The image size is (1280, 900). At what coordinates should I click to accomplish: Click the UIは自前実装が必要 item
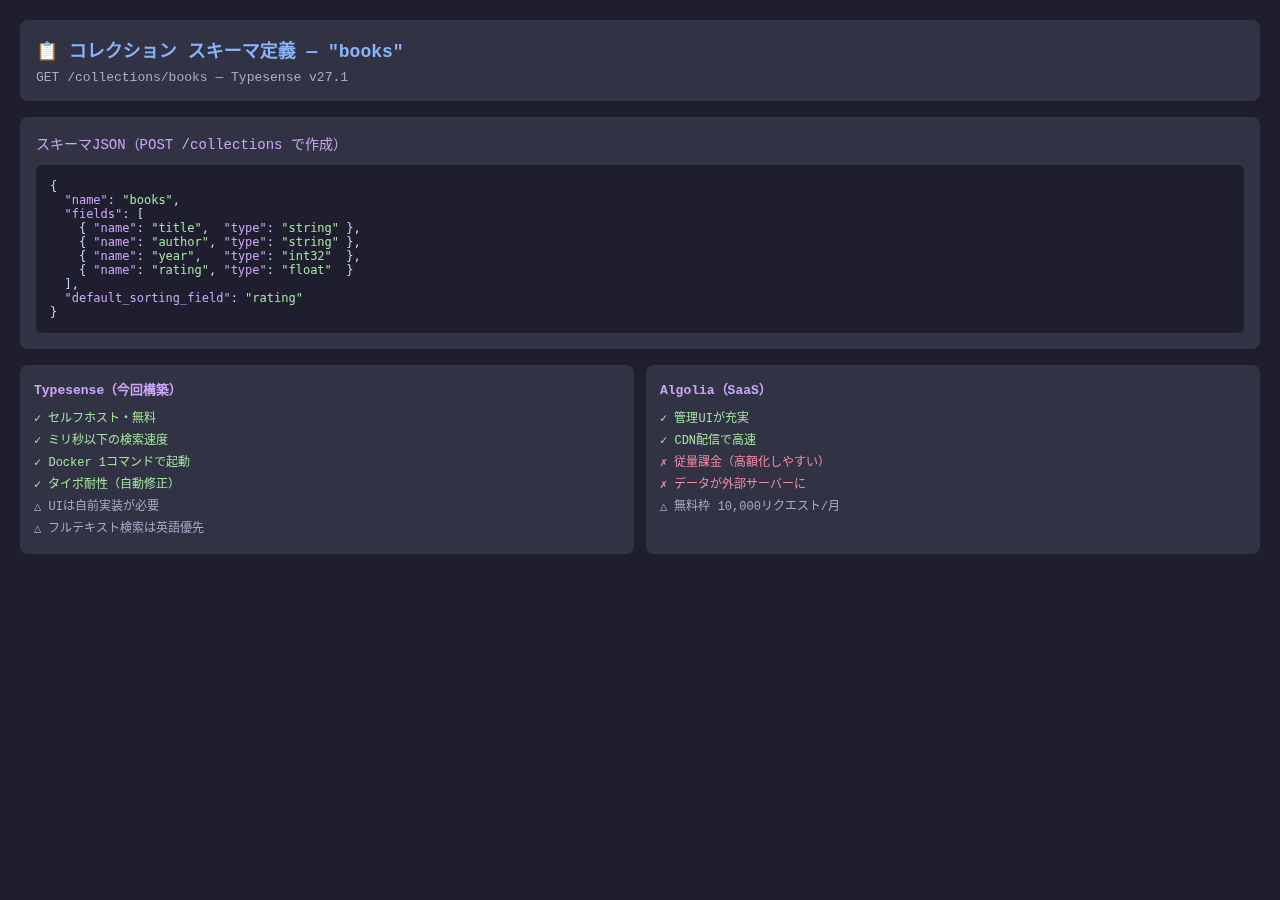96,506
